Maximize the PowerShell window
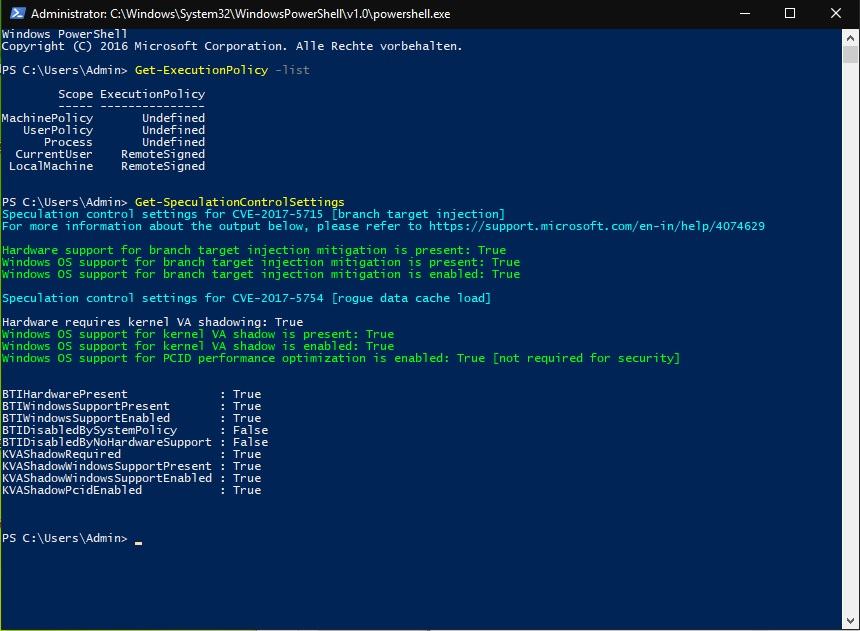The height and width of the screenshot is (631, 860). click(x=790, y=14)
